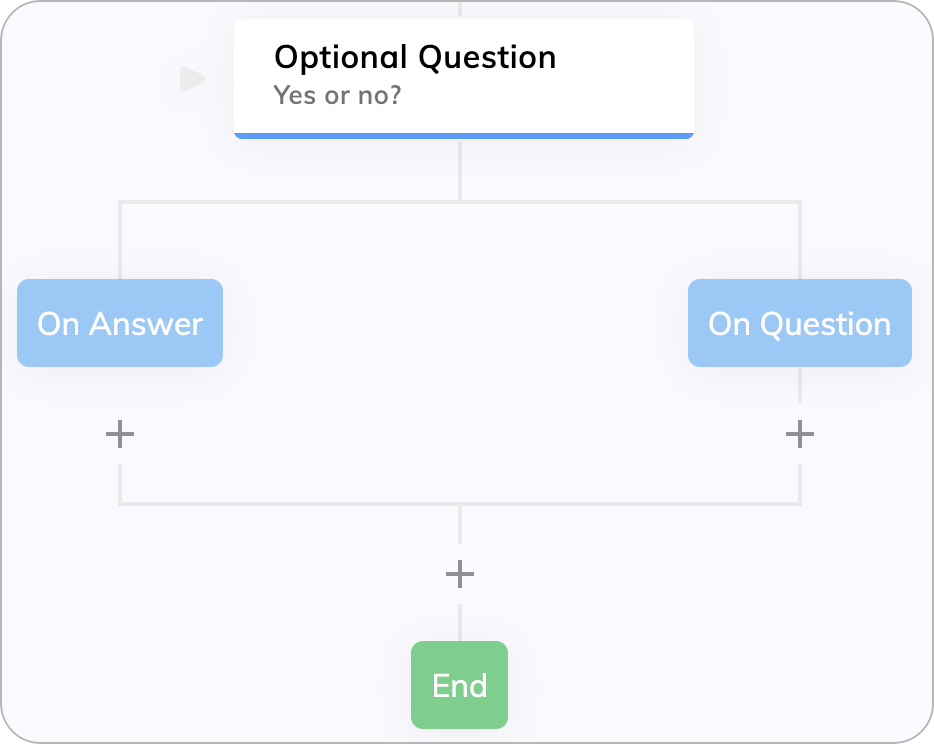Click the connector line below Optional Question card

[x=460, y=171]
